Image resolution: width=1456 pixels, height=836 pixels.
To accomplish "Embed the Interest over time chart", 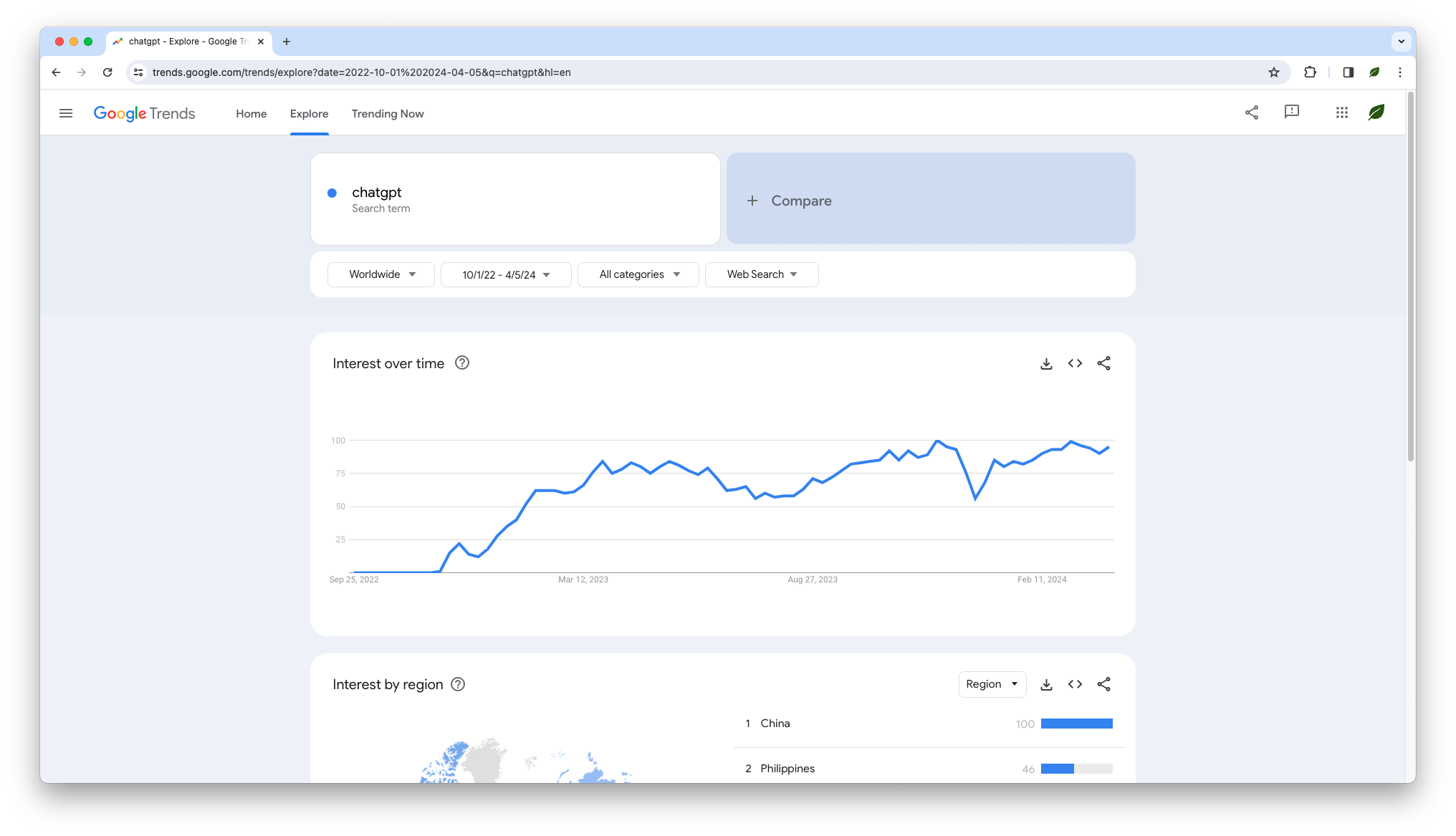I will [1075, 363].
